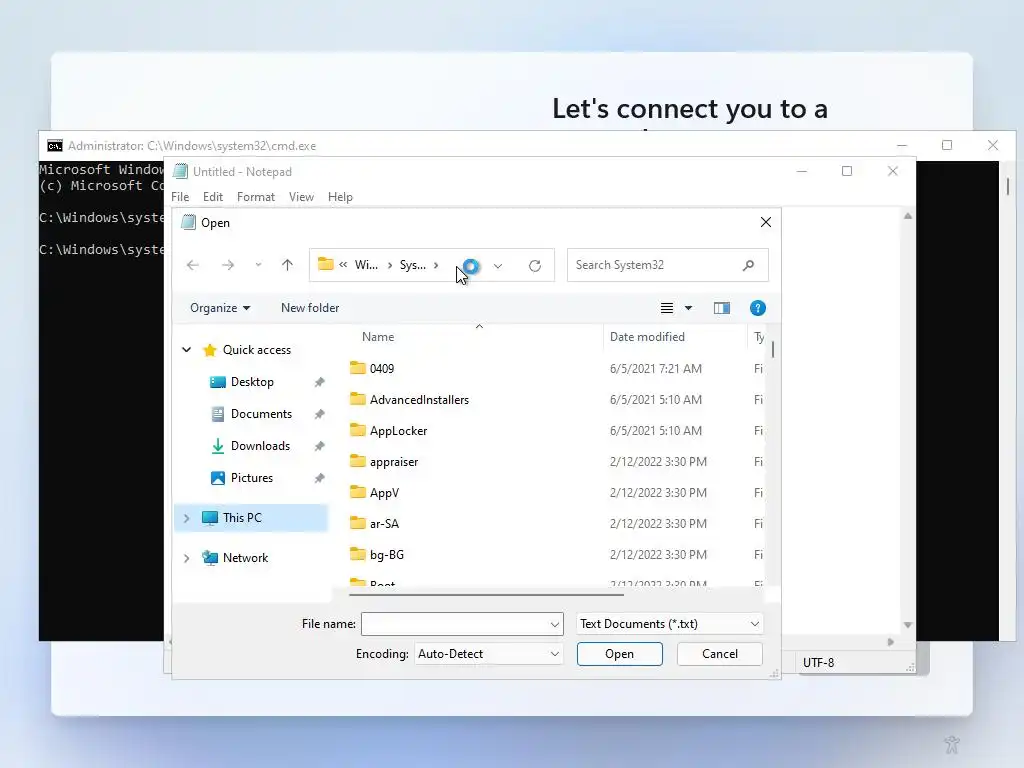
Task: Click the Notepad title bar icon
Action: click(180, 172)
